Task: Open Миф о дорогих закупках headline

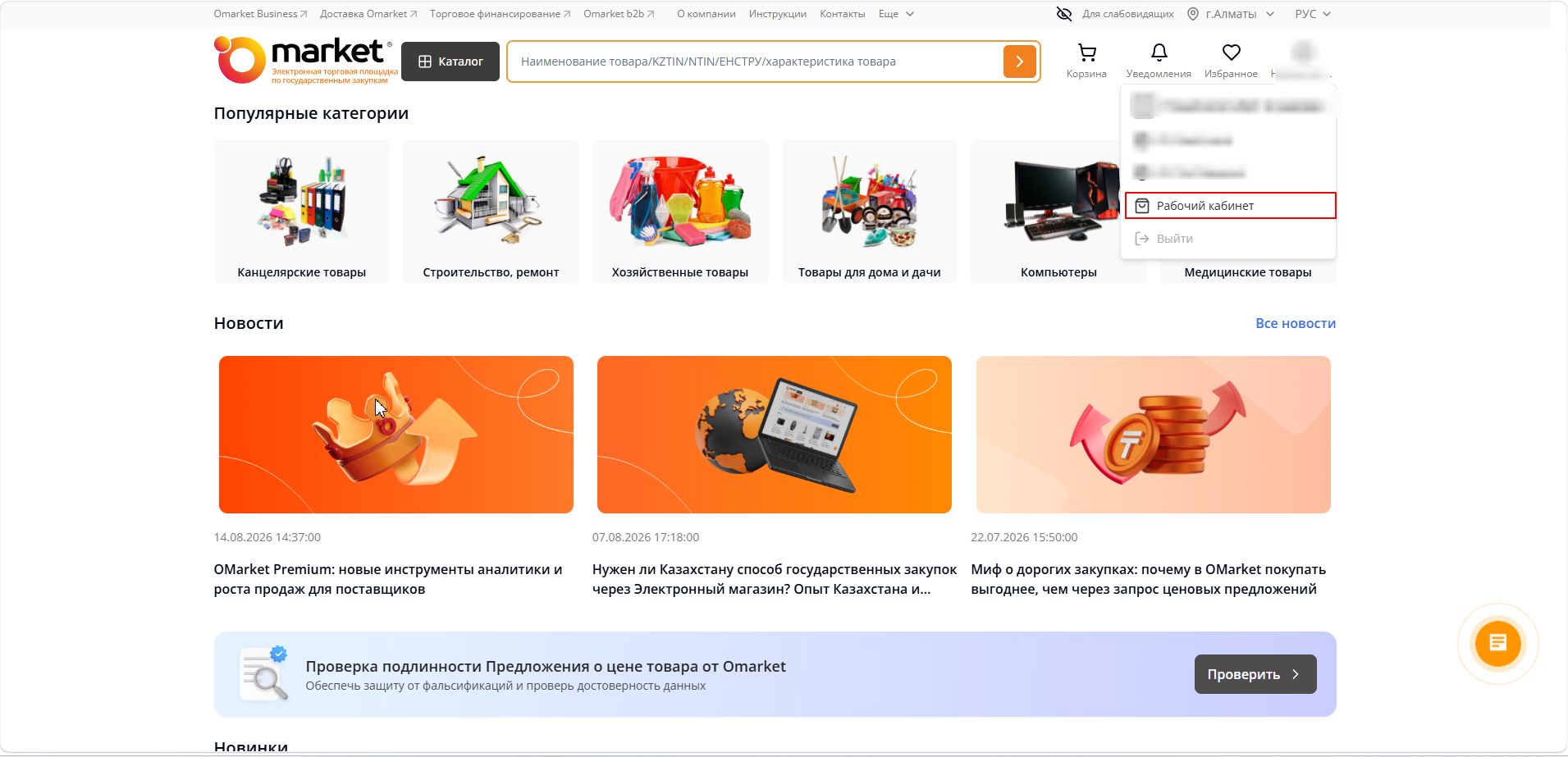Action: (1148, 579)
